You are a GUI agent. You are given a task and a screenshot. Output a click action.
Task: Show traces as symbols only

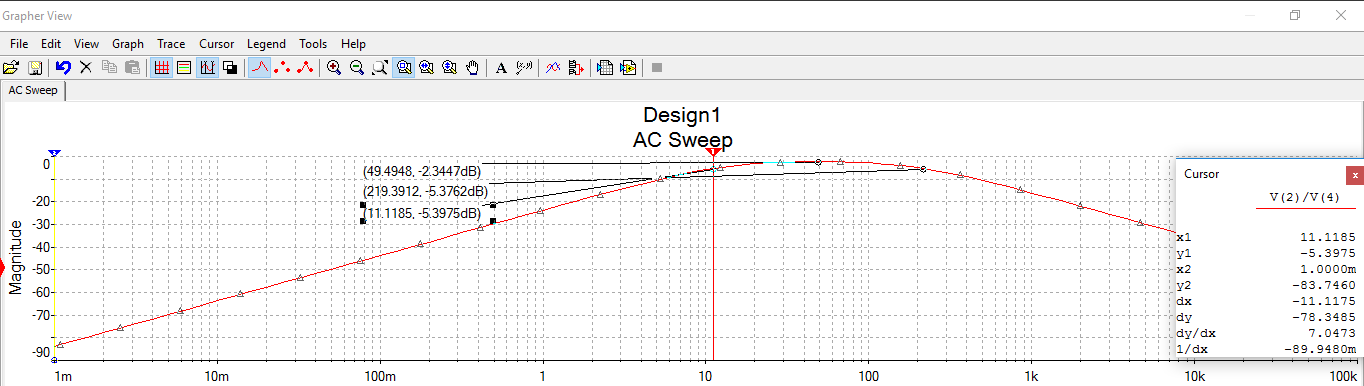[x=282, y=68]
